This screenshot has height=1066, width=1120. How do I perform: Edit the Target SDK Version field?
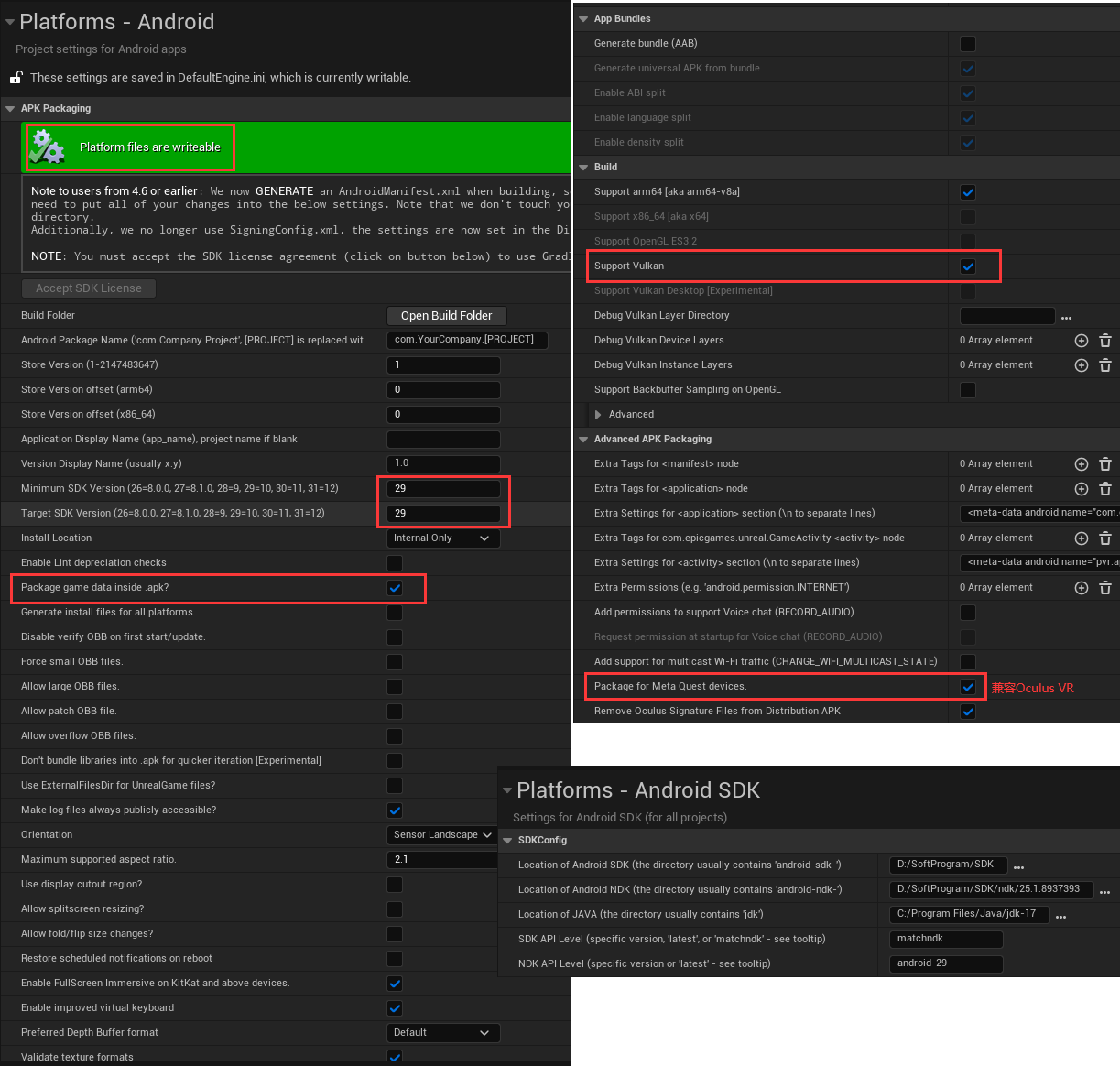point(443,514)
